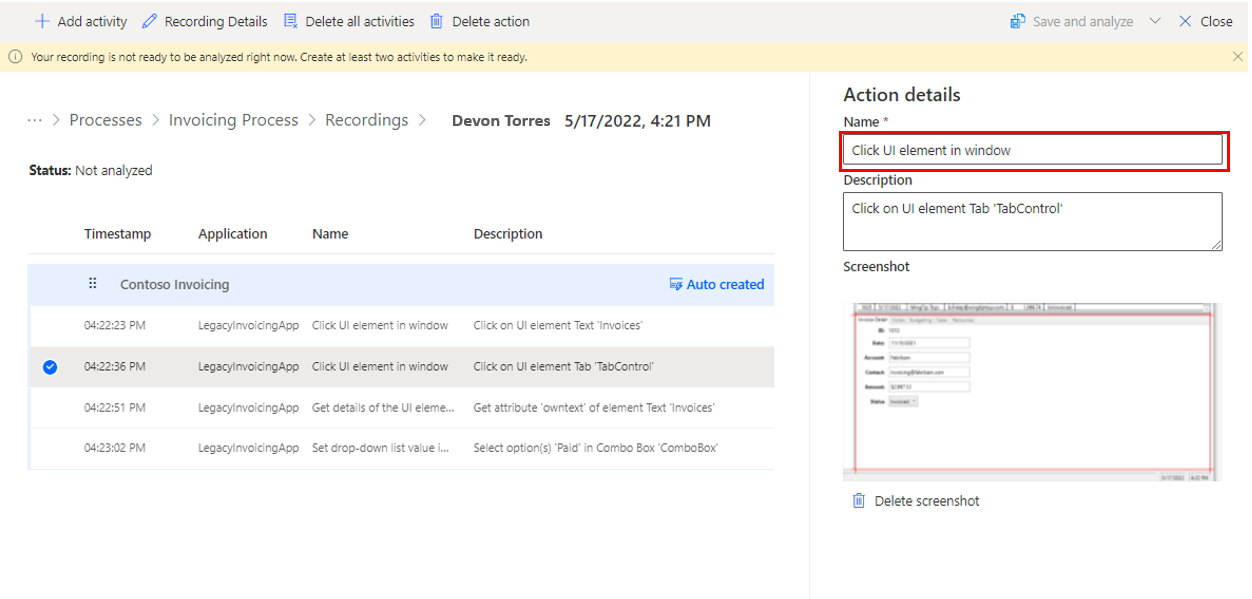Open Recording Details with the pencil icon

[x=150, y=21]
